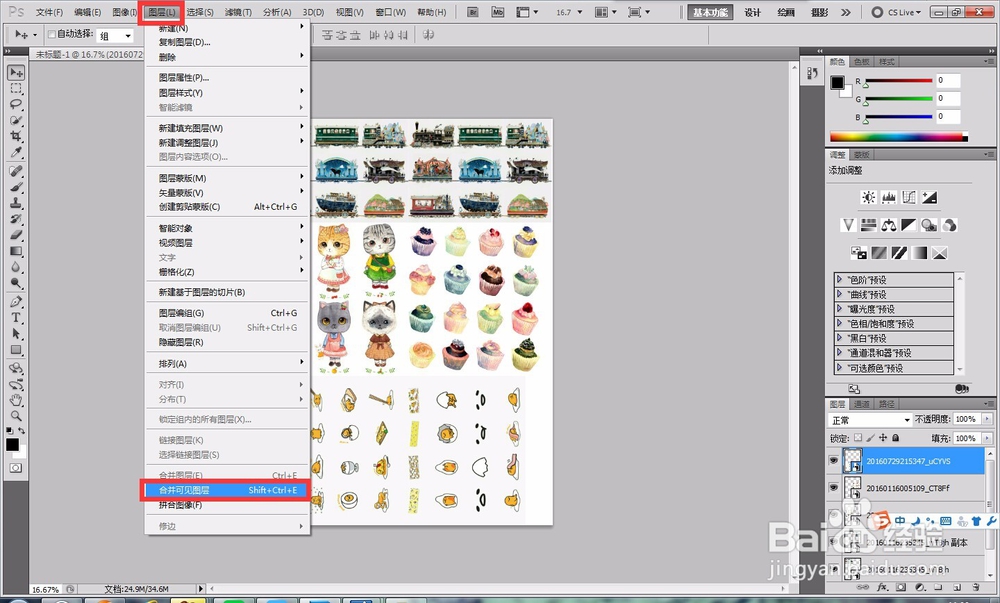Select the Lasso tool

coord(16,105)
